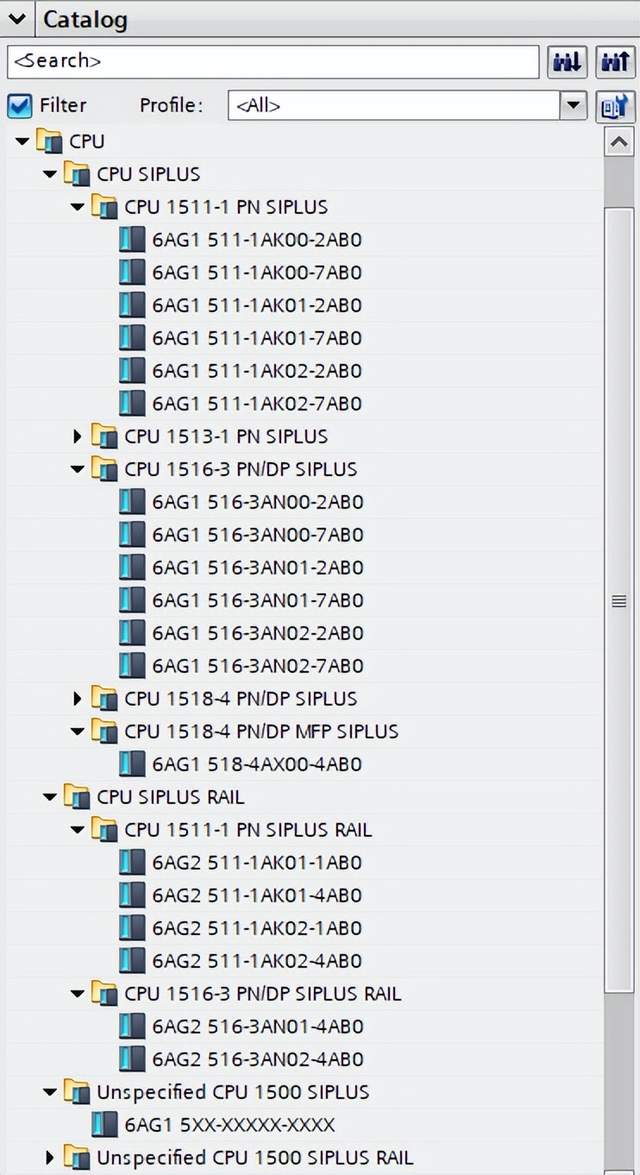
Task: Click the CPU SIPLUS folder icon
Action: coord(76,175)
